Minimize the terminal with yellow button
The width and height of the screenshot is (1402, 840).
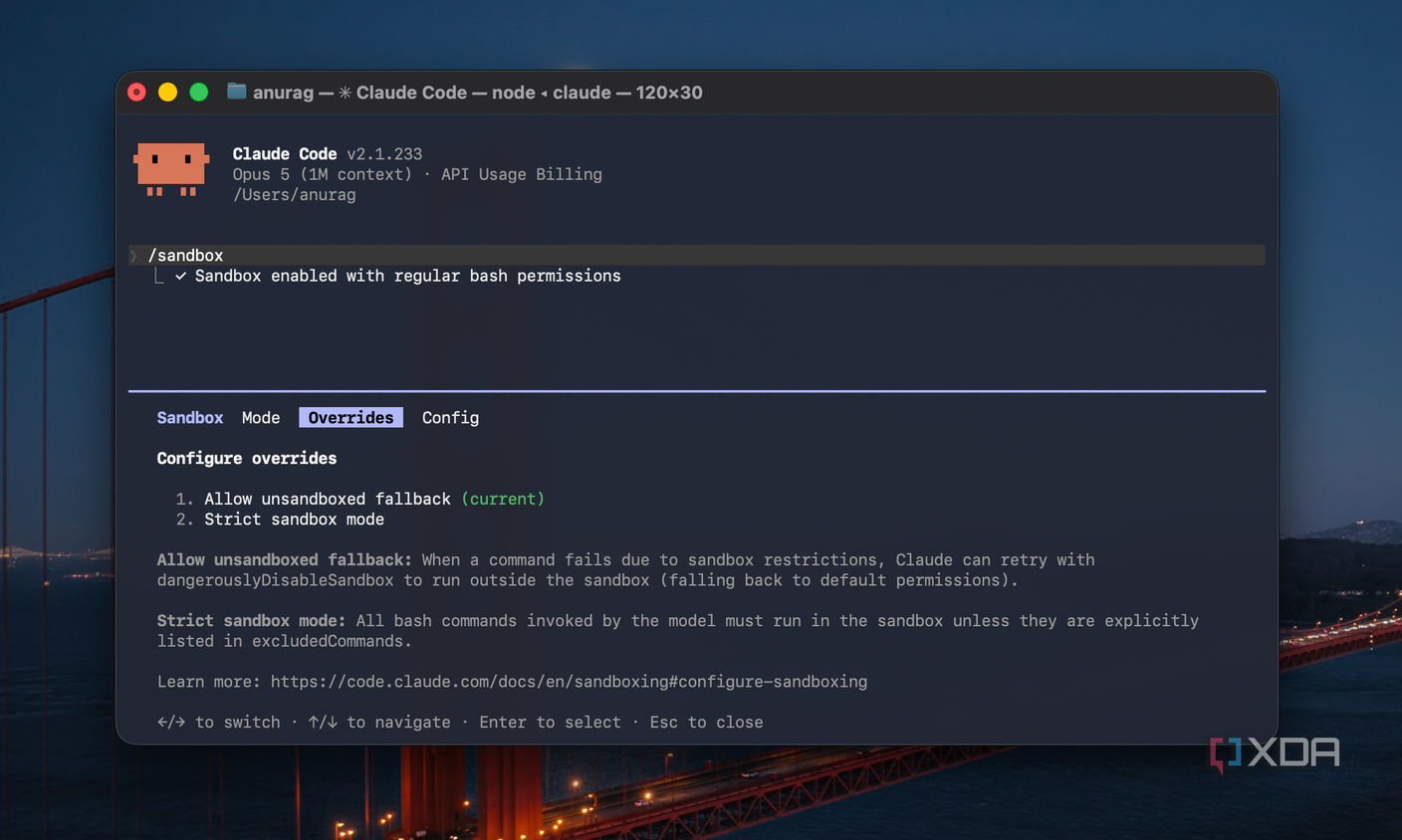point(168,93)
